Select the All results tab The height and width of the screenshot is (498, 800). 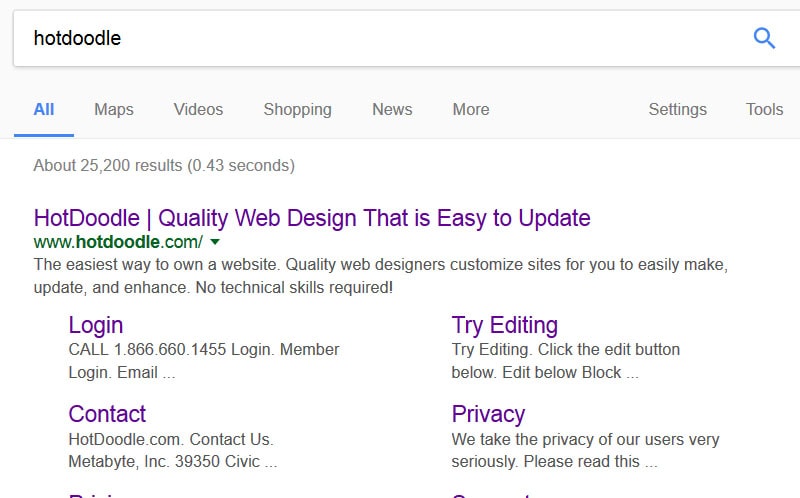(x=44, y=109)
